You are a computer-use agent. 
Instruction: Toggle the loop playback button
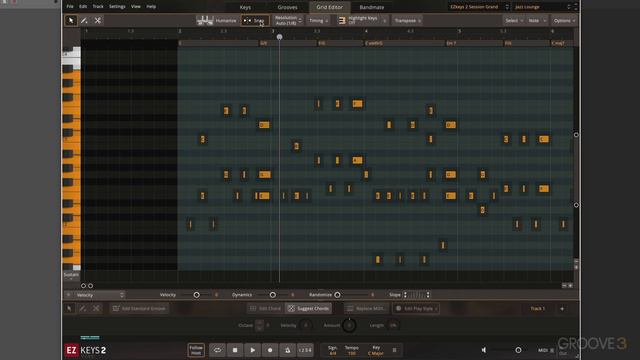click(x=218, y=350)
